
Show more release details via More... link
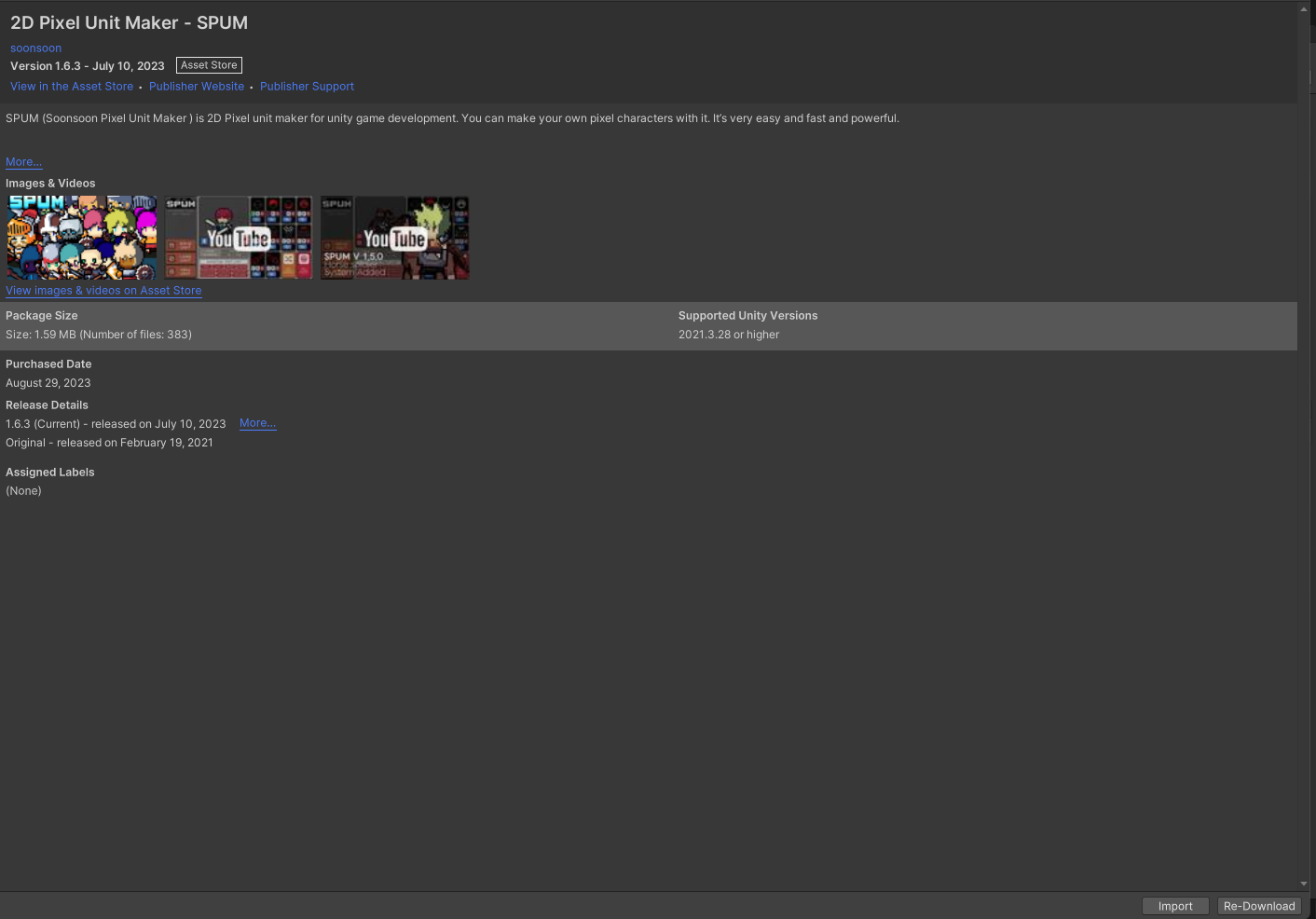(x=257, y=423)
